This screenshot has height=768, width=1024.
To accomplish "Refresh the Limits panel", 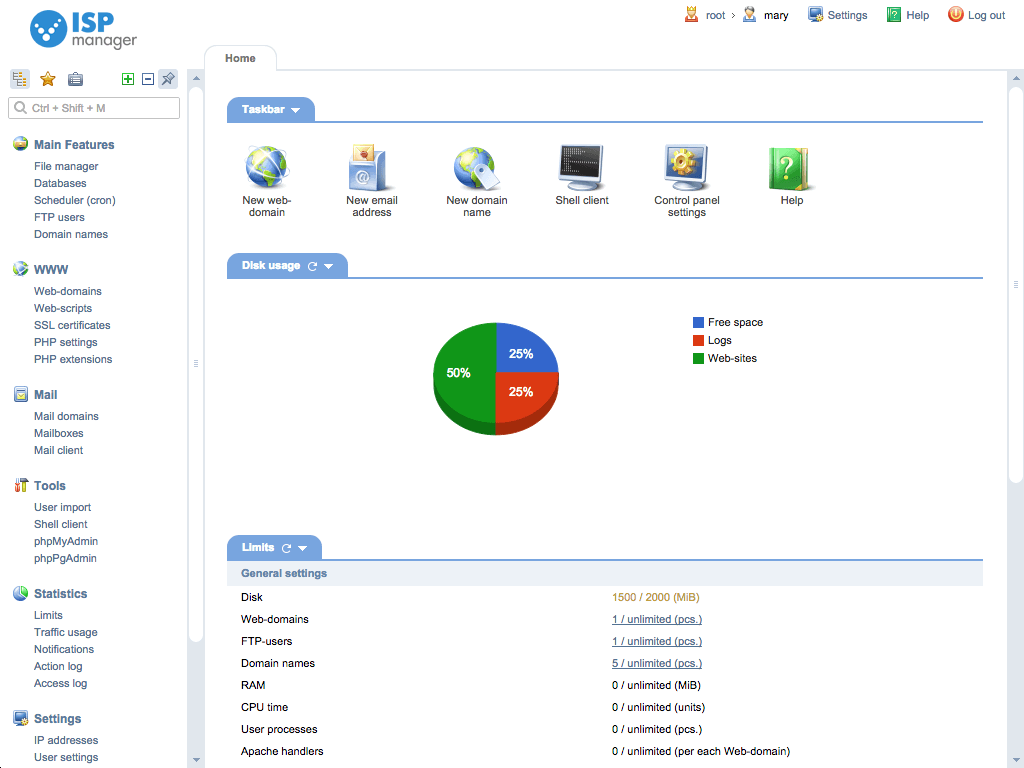I will click(x=287, y=548).
